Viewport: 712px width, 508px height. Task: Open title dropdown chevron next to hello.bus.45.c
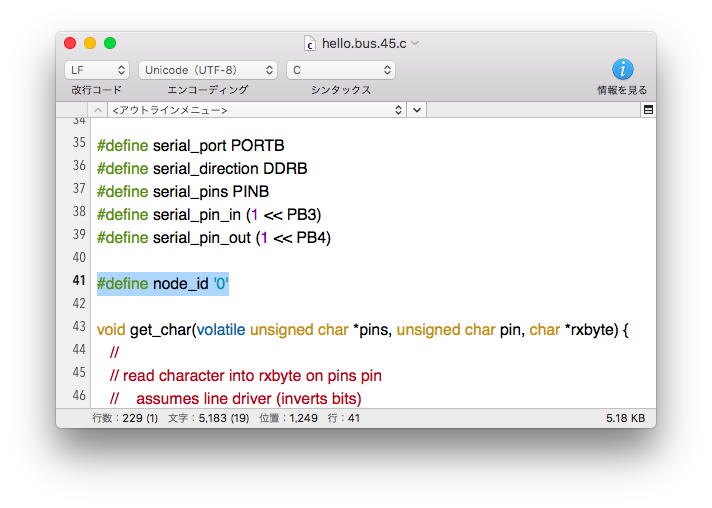coord(415,43)
